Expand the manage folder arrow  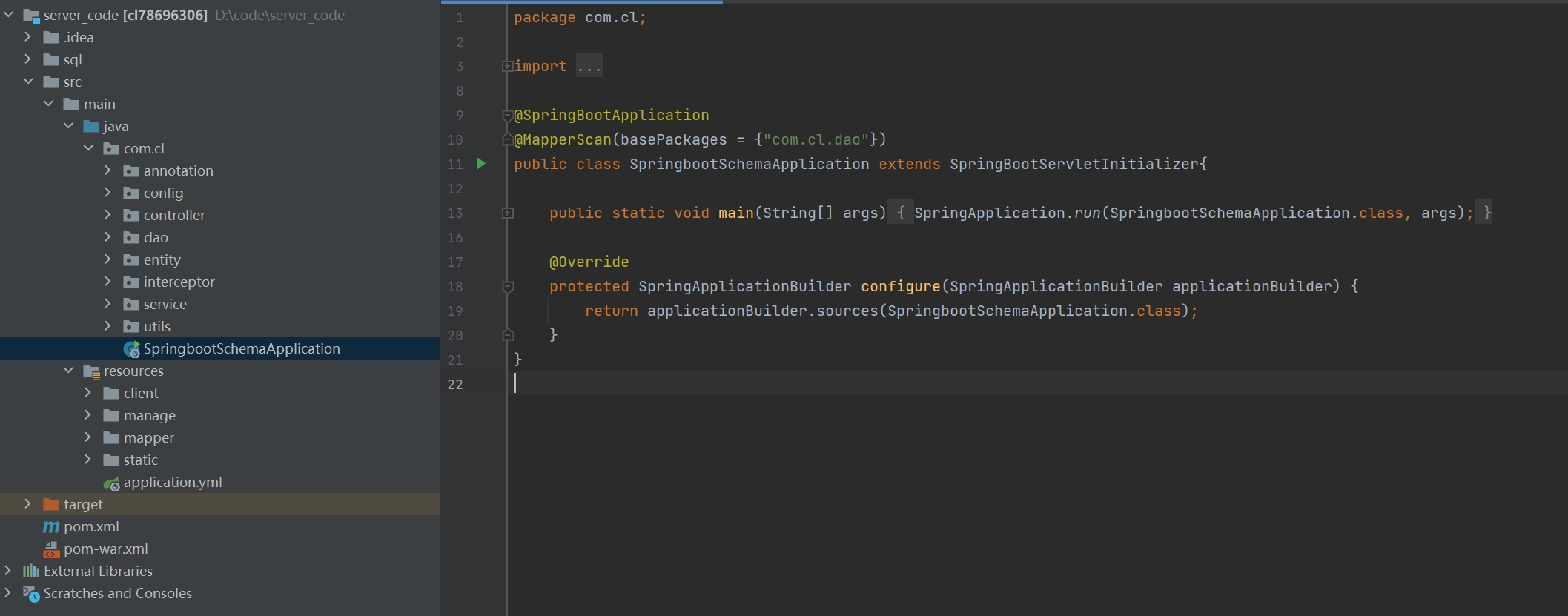tap(87, 414)
